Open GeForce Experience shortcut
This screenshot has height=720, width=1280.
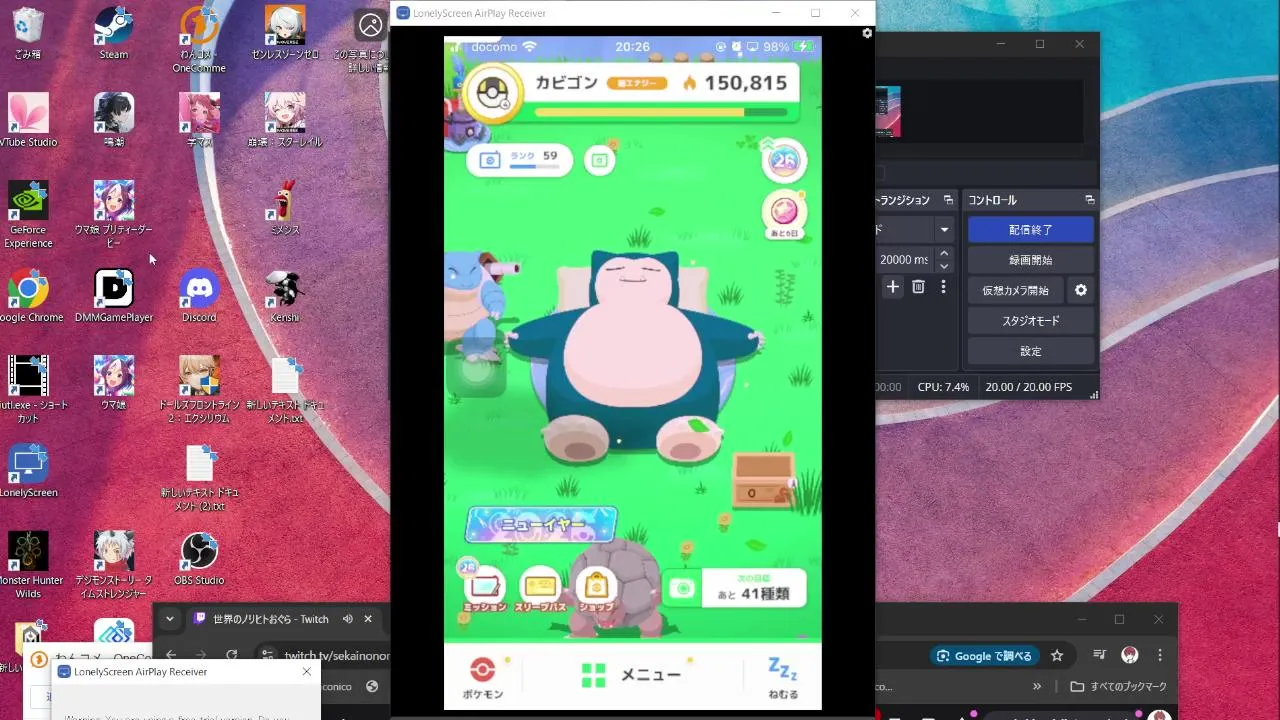tap(28, 214)
